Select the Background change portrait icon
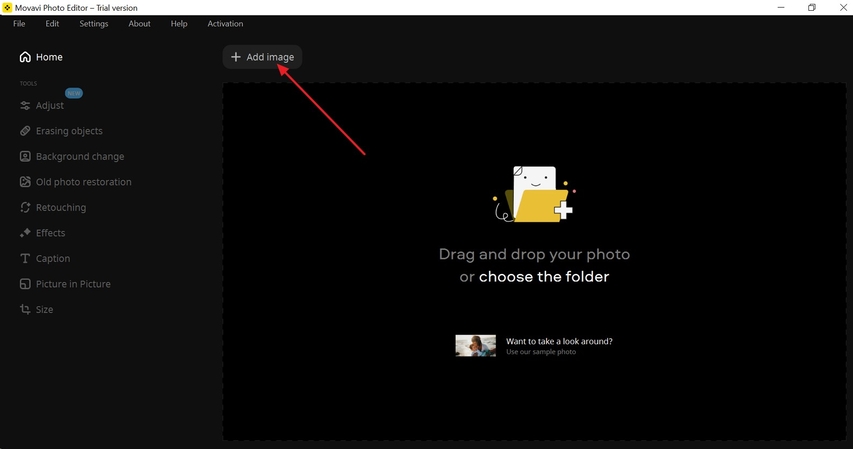The width and height of the screenshot is (853, 449). click(x=25, y=156)
